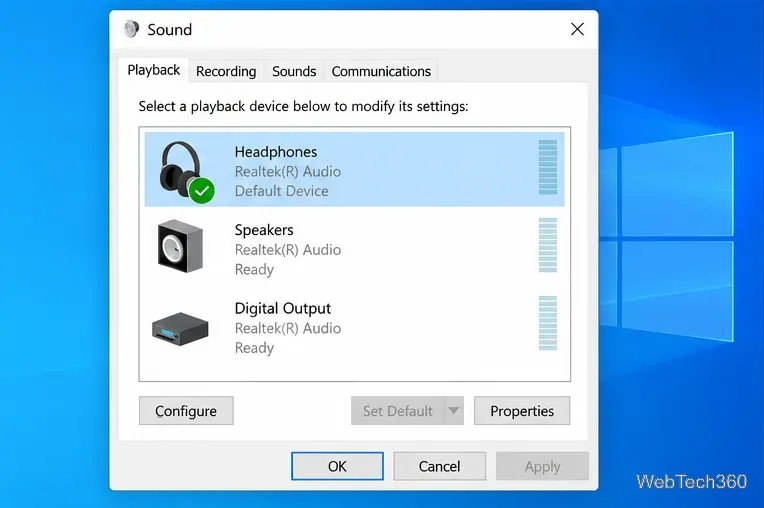The image size is (764, 508).
Task: Click "Realtek(R) Audio" under Speakers
Action: (288, 250)
